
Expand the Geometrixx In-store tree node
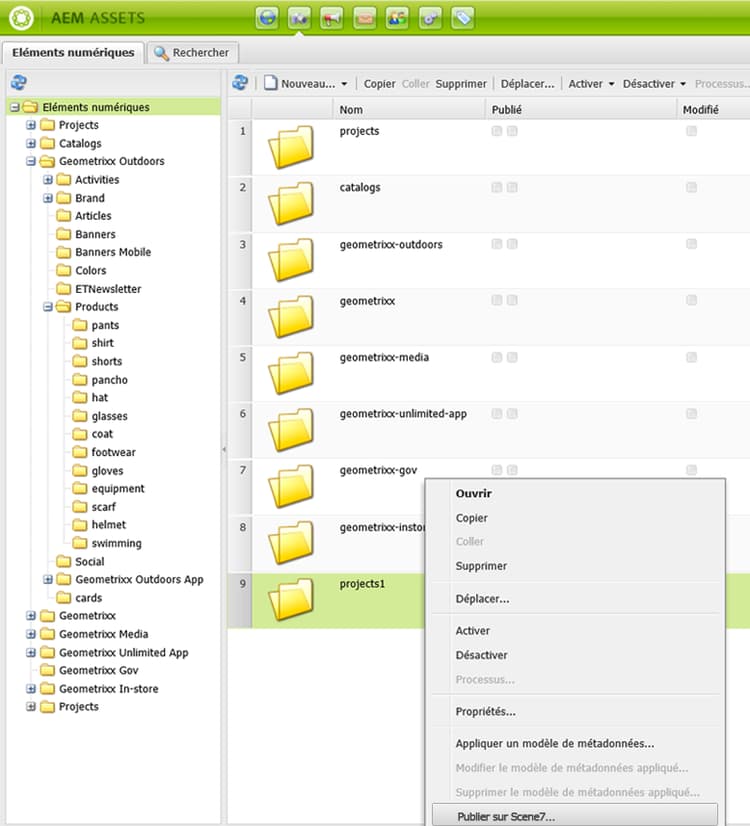31,689
